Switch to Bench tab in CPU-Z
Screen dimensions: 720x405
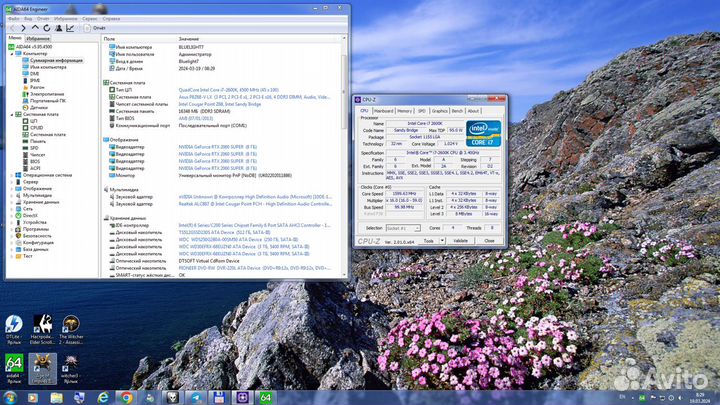tap(457, 111)
